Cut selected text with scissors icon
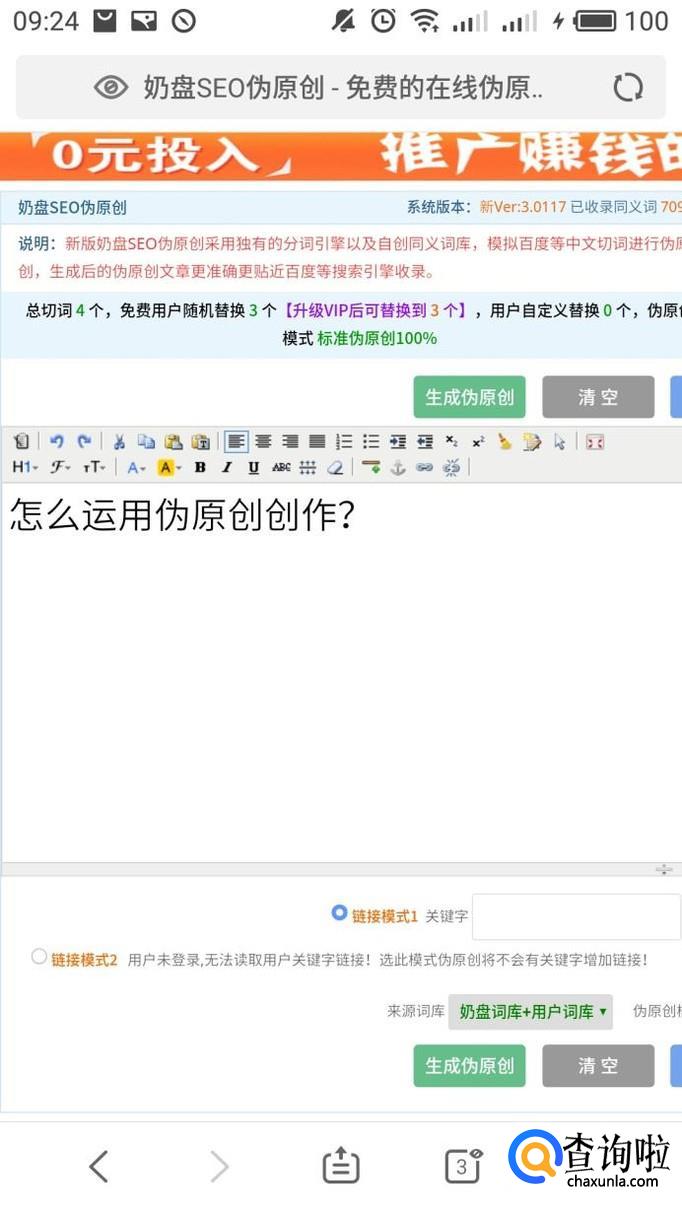Image resolution: width=682 pixels, height=1212 pixels. coord(119,441)
